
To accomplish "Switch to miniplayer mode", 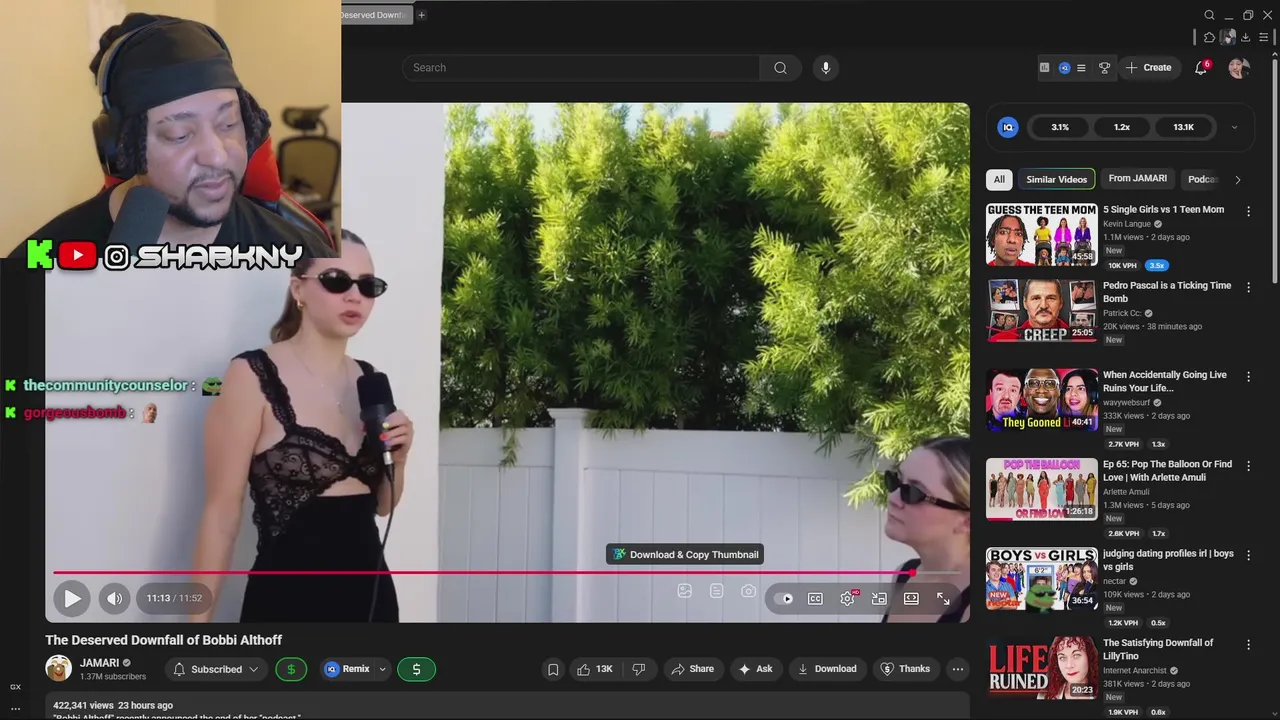I will (x=879, y=599).
